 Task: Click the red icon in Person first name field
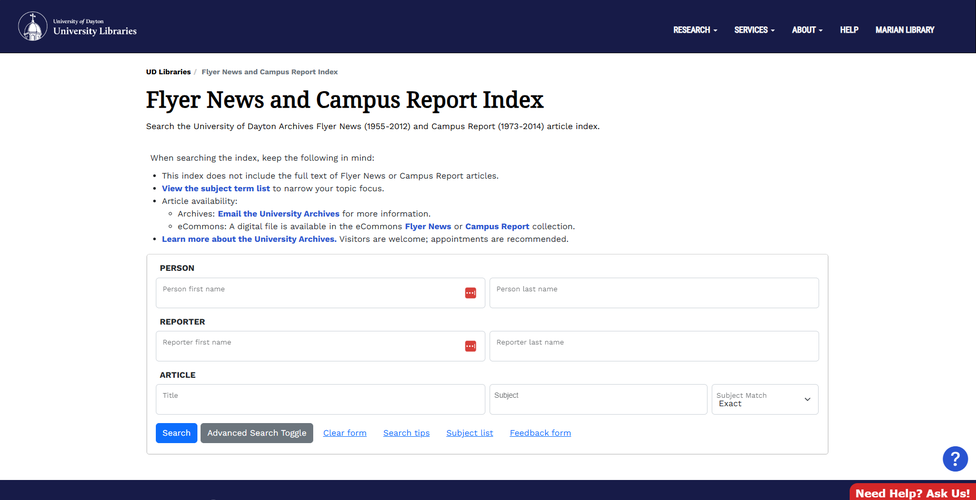[471, 293]
